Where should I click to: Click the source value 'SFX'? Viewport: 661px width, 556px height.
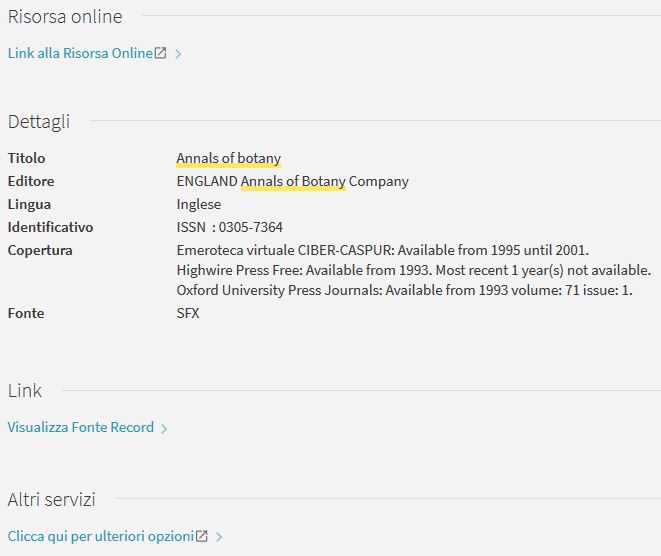pyautogui.click(x=188, y=313)
